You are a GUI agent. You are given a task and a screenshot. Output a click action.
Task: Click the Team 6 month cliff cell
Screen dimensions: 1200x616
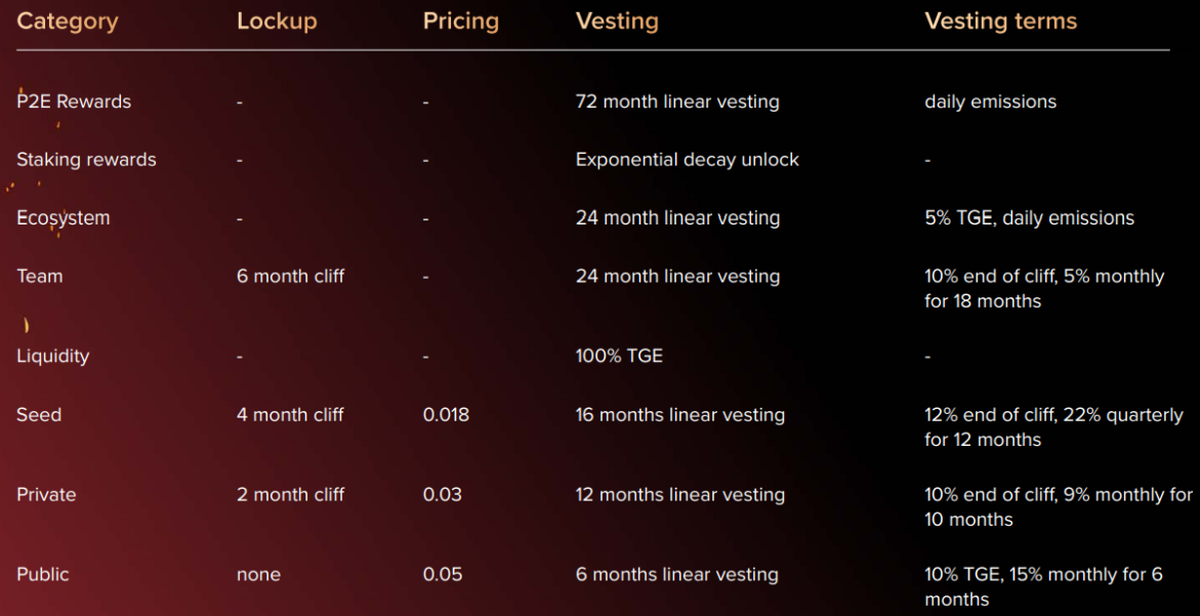click(290, 276)
